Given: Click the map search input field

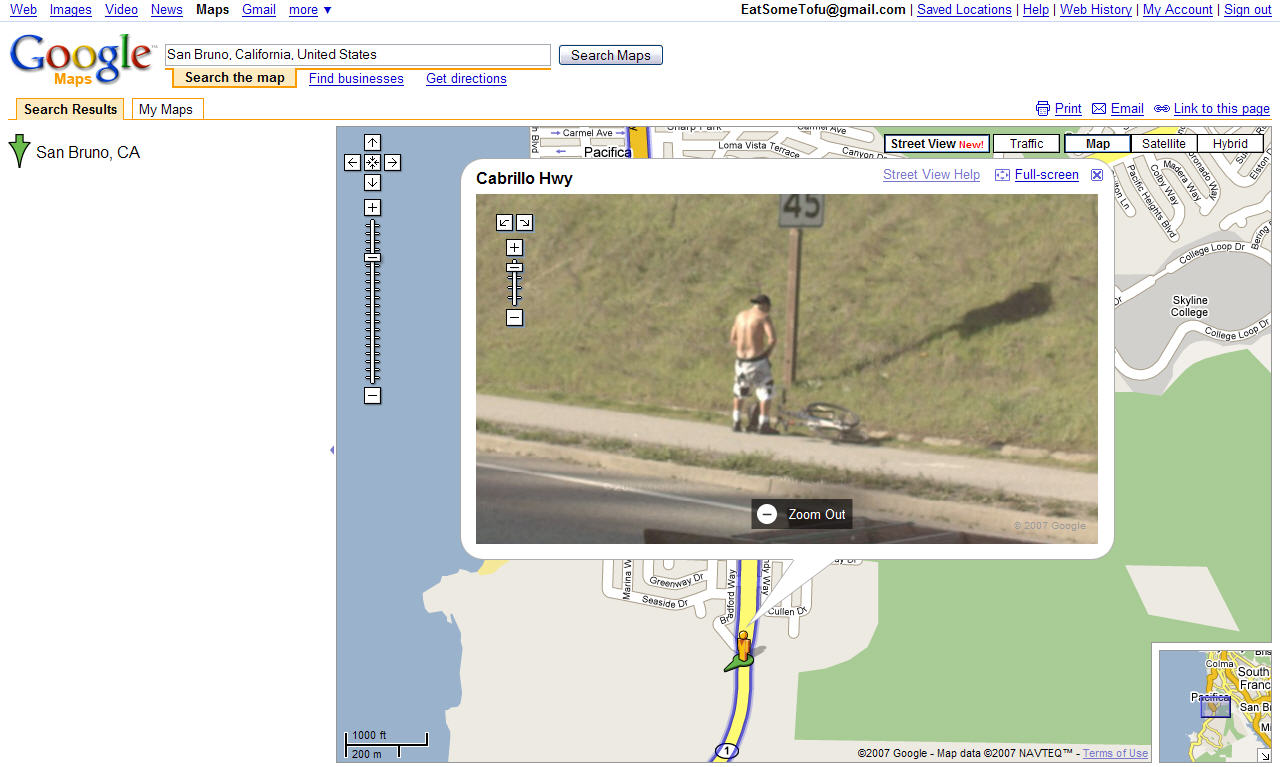Looking at the screenshot, I should (x=357, y=55).
